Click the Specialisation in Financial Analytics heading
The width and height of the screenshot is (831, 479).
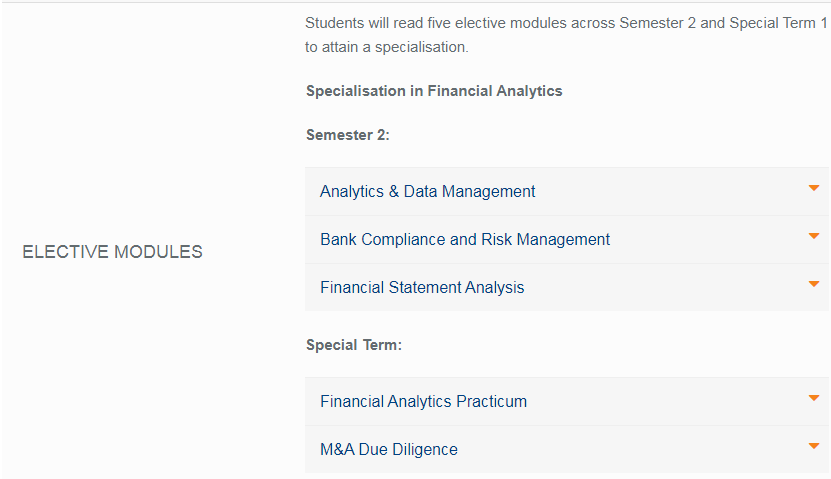point(434,91)
